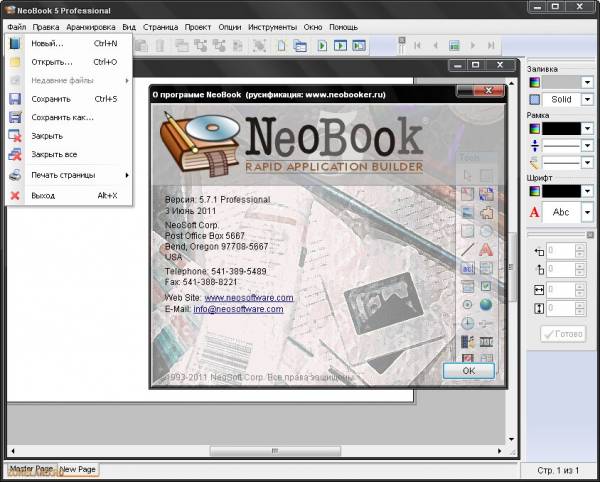Open the Abc font style dropdown
This screenshot has height=482, width=600.
(x=587, y=212)
